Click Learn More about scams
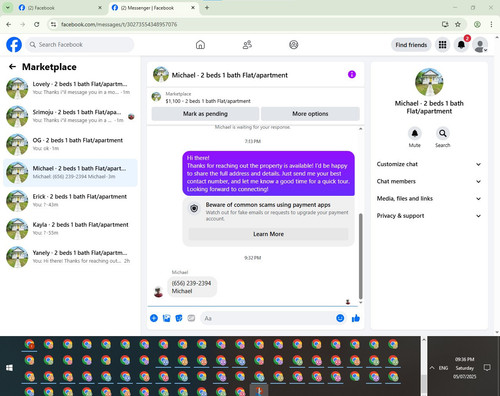This screenshot has width=500, height=396. tap(268, 234)
